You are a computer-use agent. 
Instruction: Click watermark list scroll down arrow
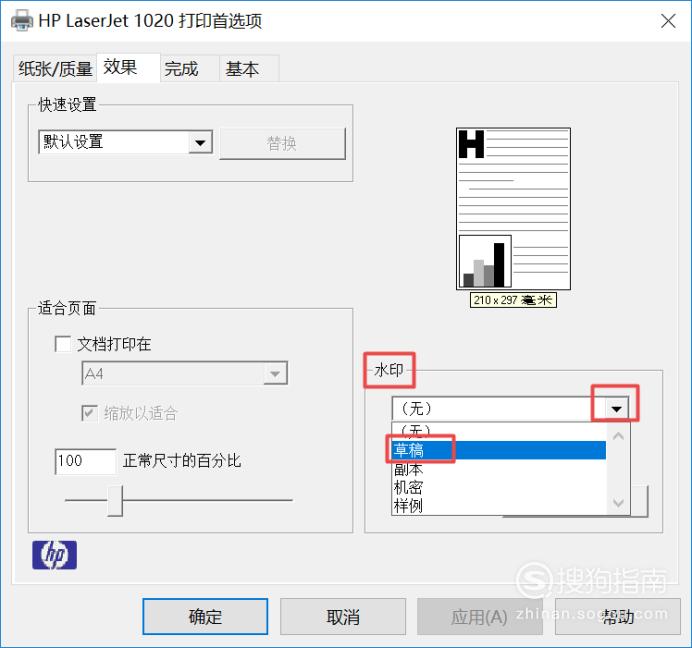(618, 502)
